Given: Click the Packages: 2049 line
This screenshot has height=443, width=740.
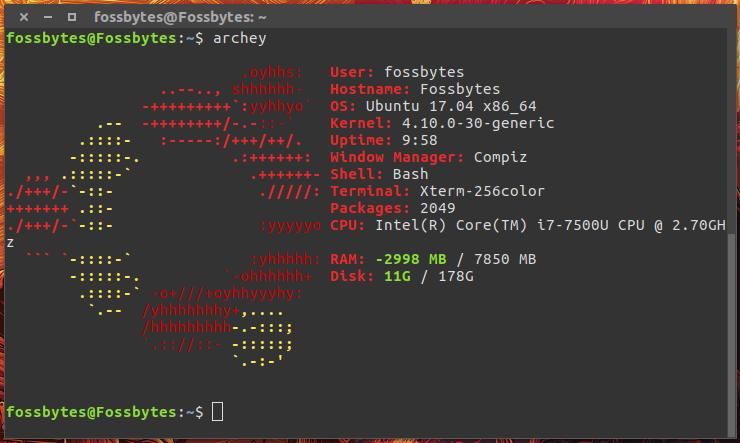Looking at the screenshot, I should [392, 208].
